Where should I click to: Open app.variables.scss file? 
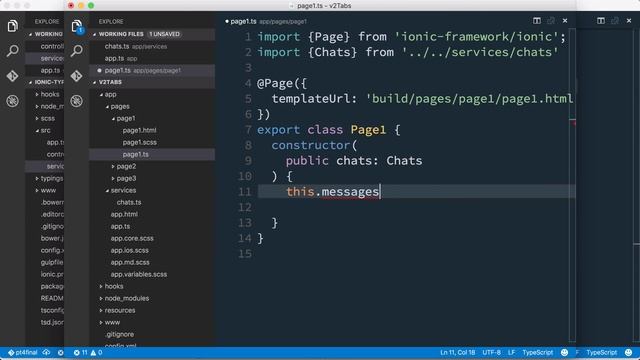click(139, 274)
